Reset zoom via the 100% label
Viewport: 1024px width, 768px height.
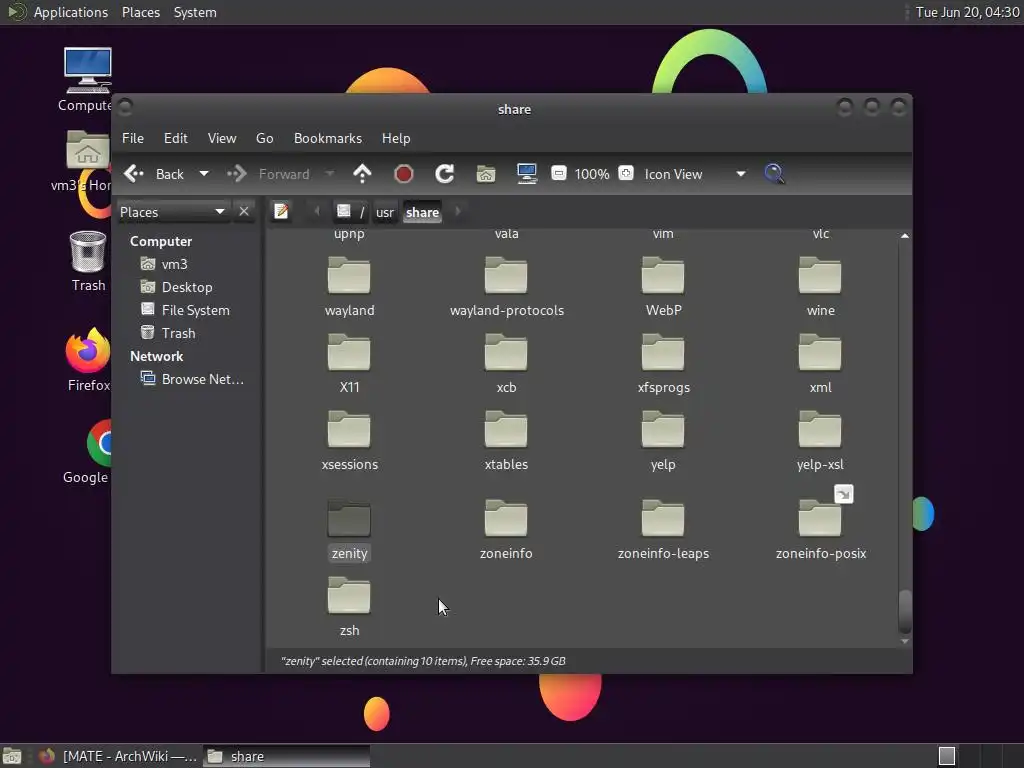pyautogui.click(x=592, y=174)
